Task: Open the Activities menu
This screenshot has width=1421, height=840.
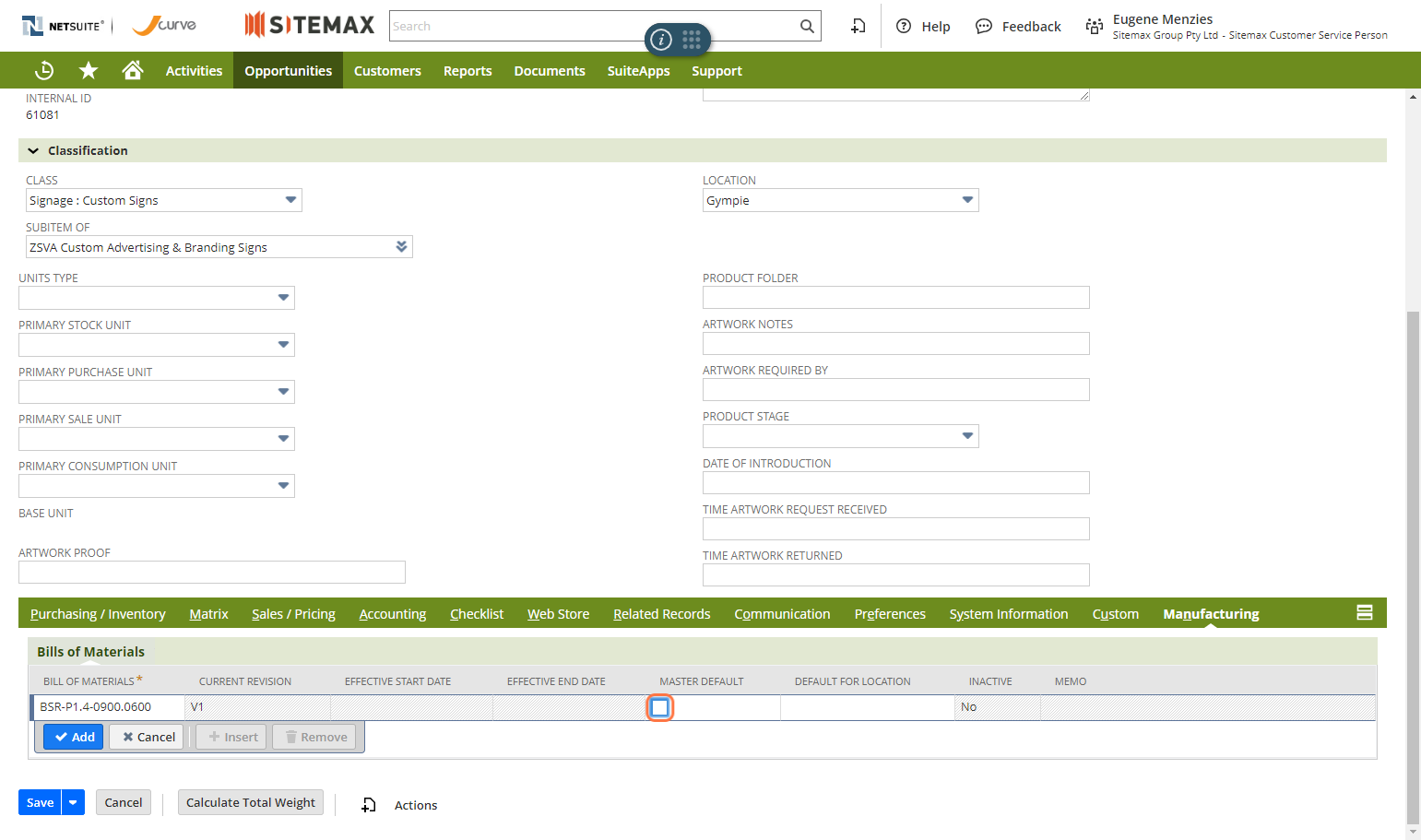Action: pos(194,70)
